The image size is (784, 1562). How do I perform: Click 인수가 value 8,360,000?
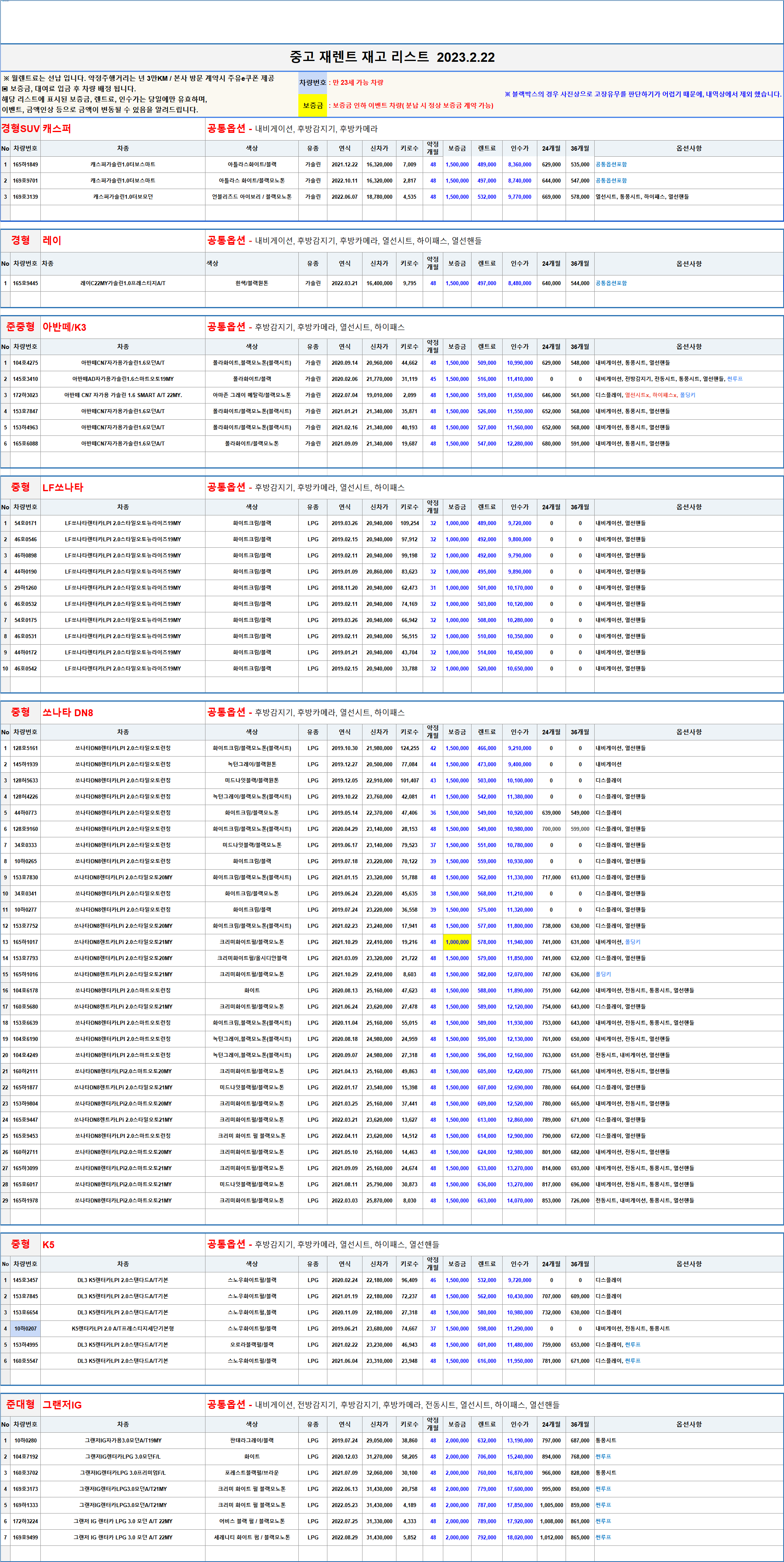[x=520, y=164]
